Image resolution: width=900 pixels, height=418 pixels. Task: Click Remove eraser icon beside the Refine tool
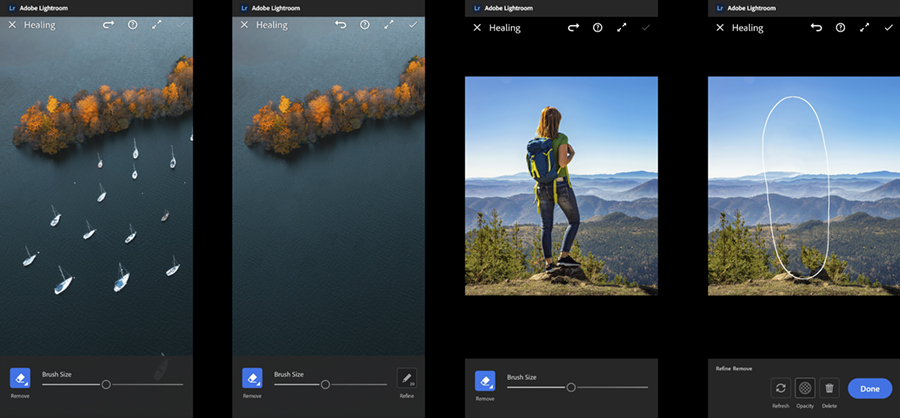pyautogui.click(x=252, y=379)
